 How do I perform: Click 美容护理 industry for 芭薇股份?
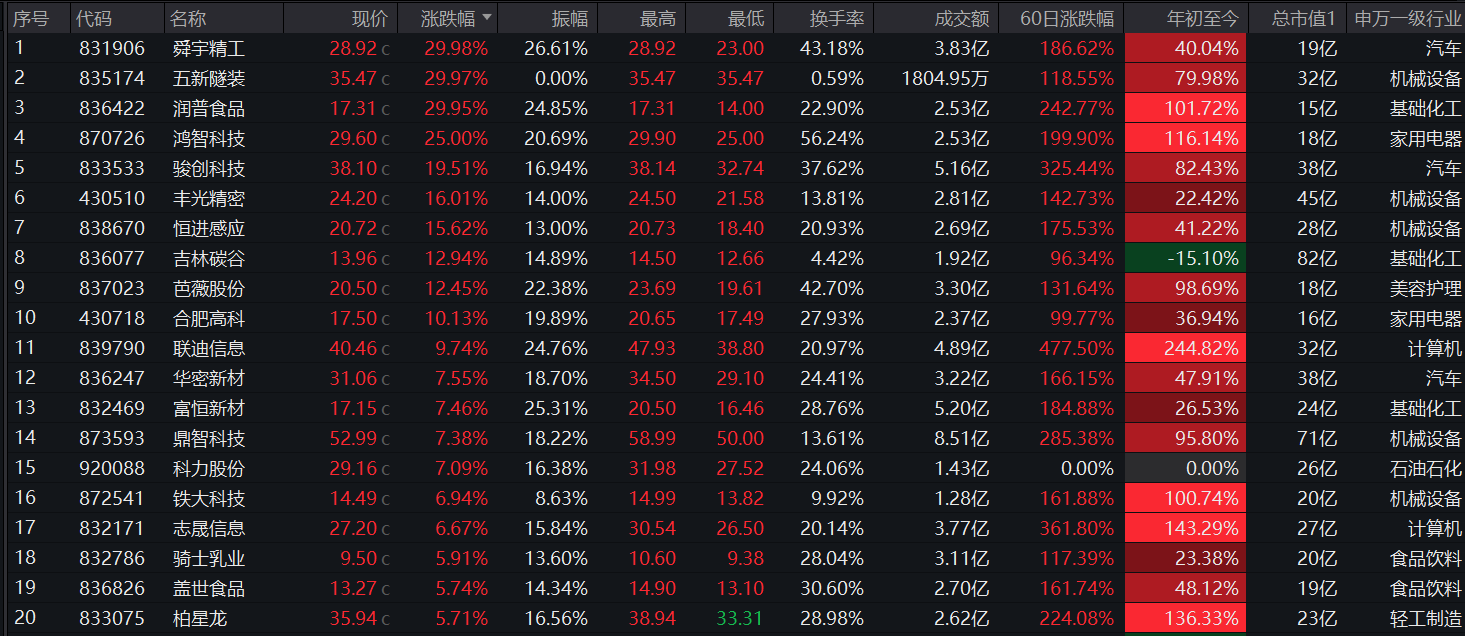[1425, 289]
